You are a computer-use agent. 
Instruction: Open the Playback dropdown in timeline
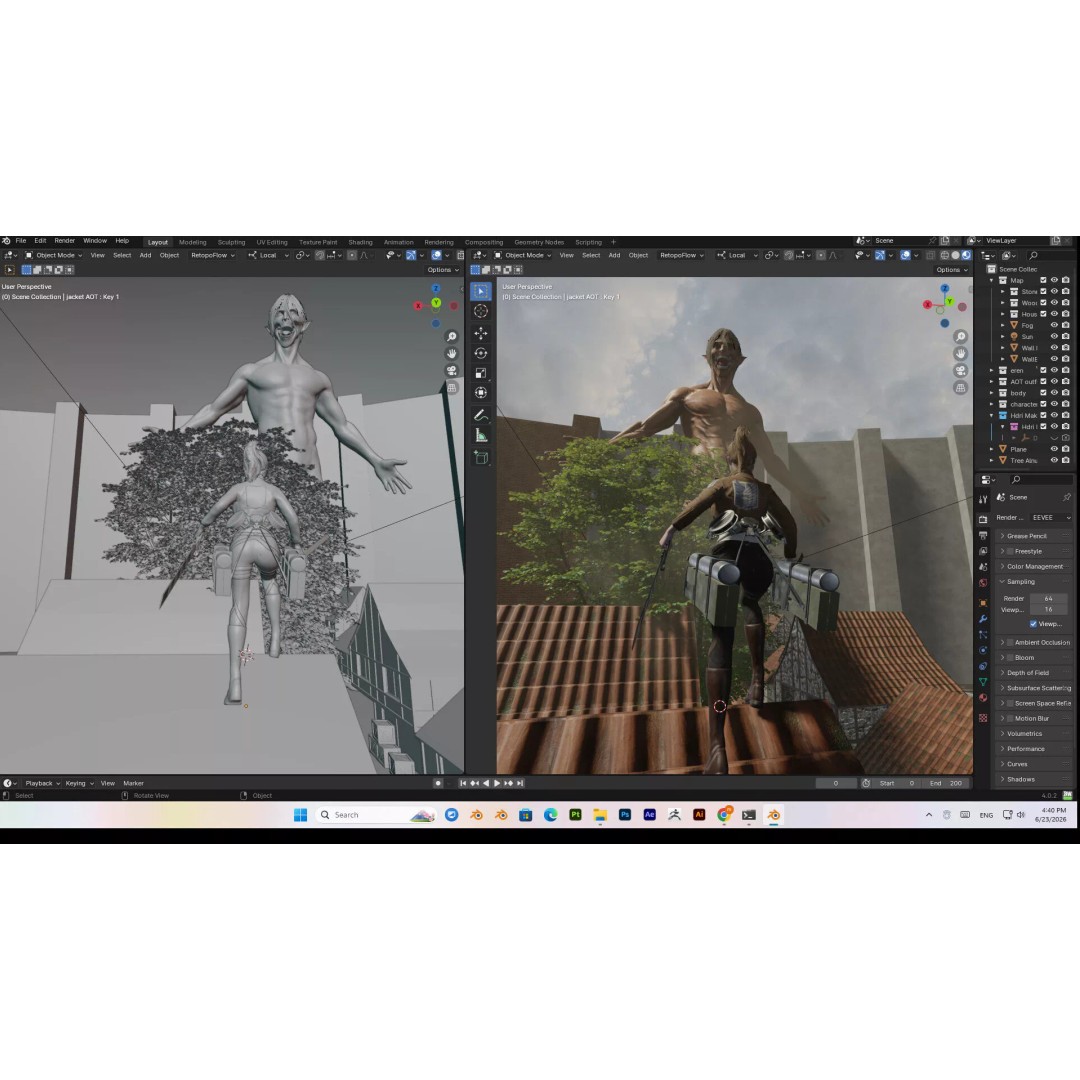point(42,783)
